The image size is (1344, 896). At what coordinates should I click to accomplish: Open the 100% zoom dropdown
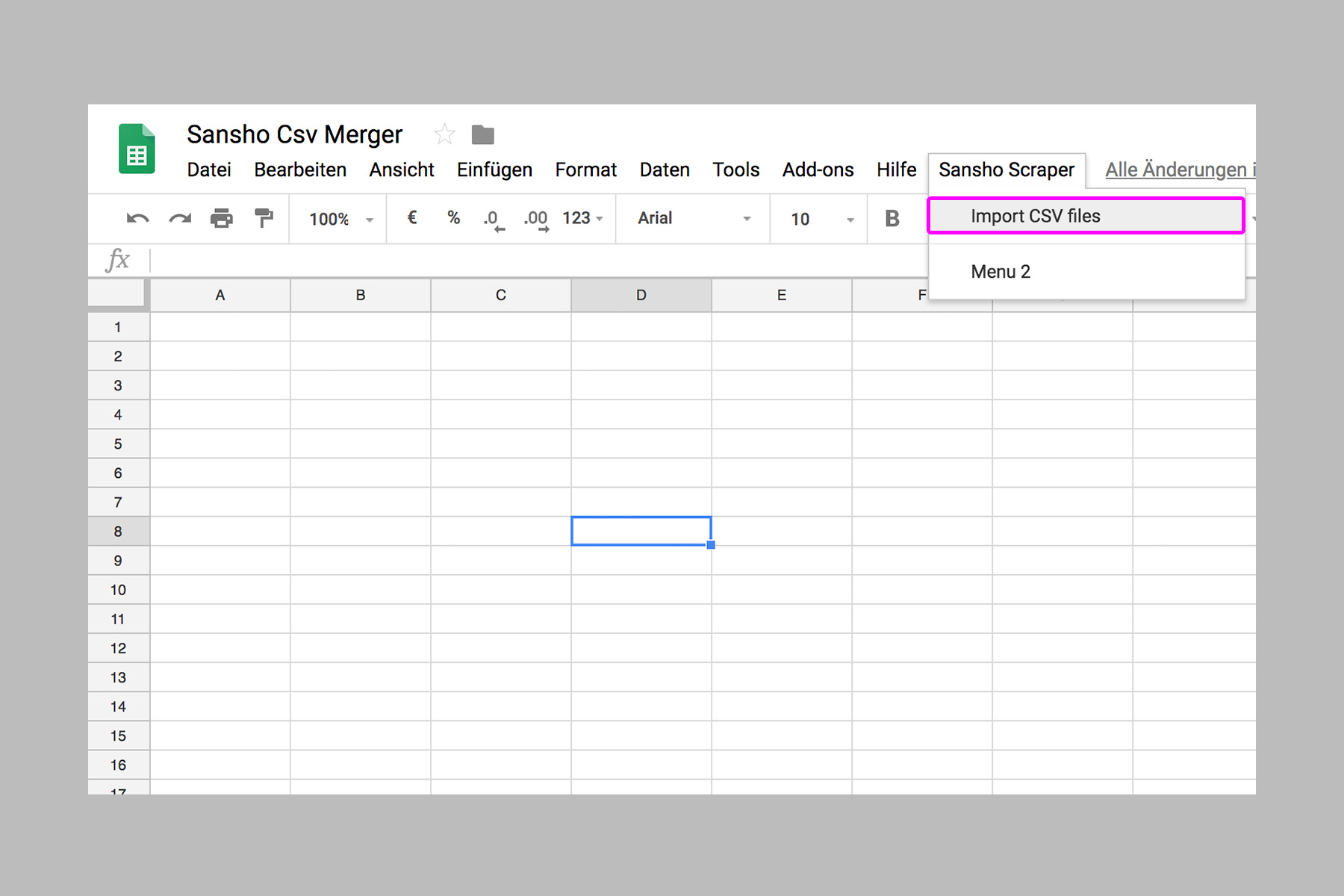tap(340, 220)
